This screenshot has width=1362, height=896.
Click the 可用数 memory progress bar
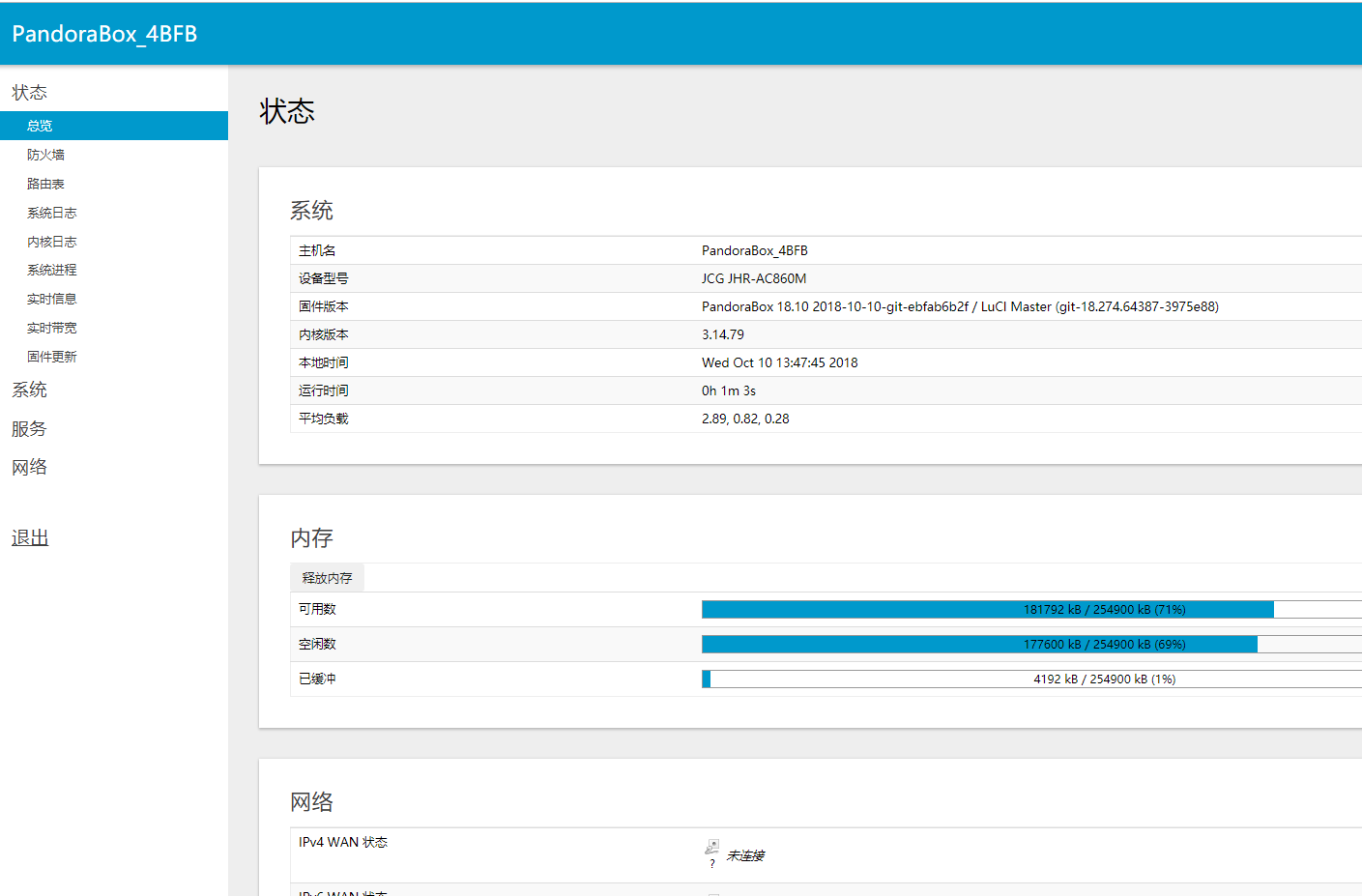(1030, 609)
